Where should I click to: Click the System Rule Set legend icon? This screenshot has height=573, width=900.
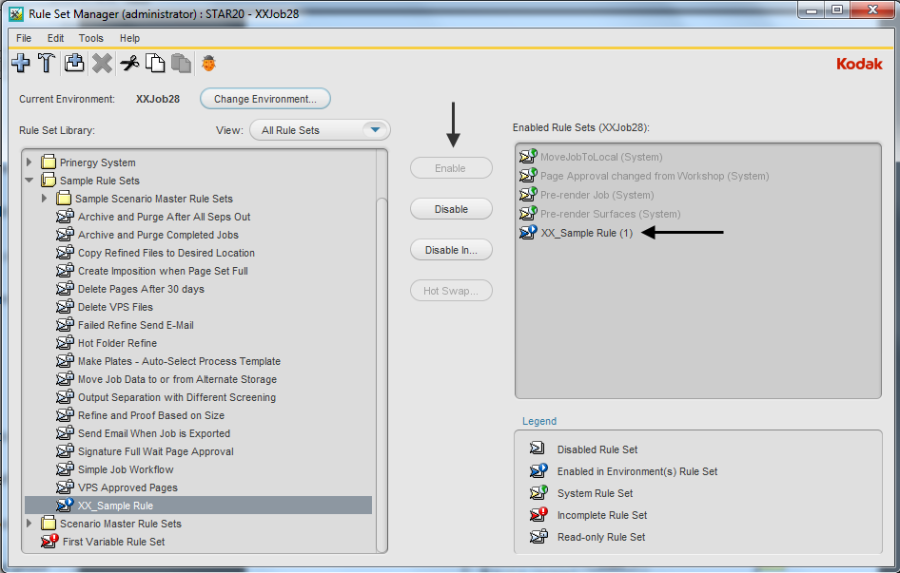[538, 493]
